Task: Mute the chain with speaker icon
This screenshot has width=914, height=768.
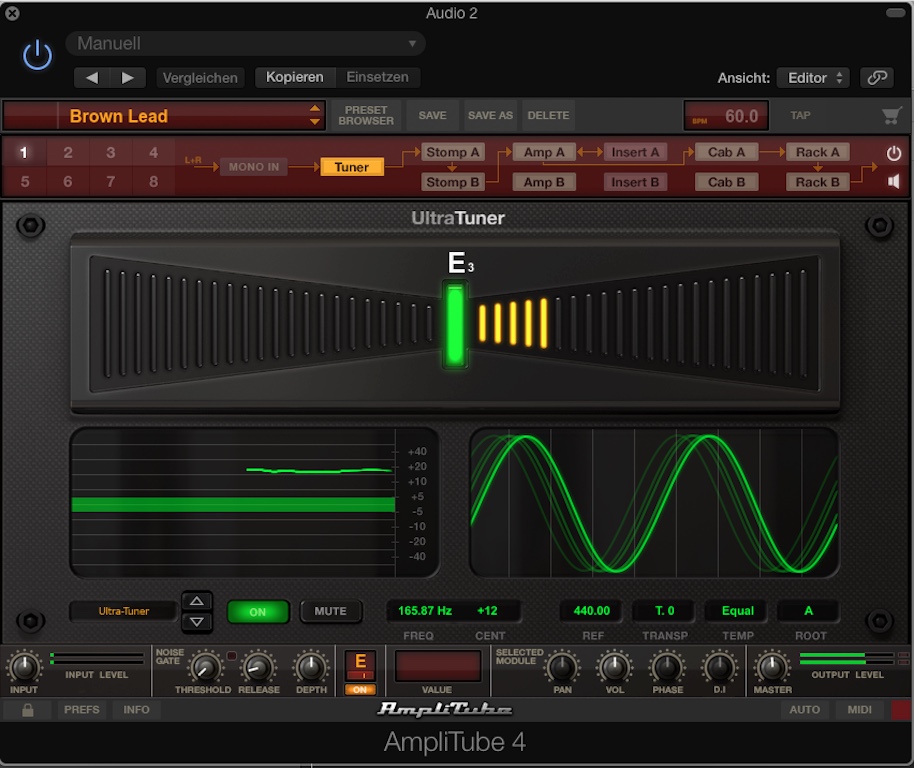Action: pos(894,182)
